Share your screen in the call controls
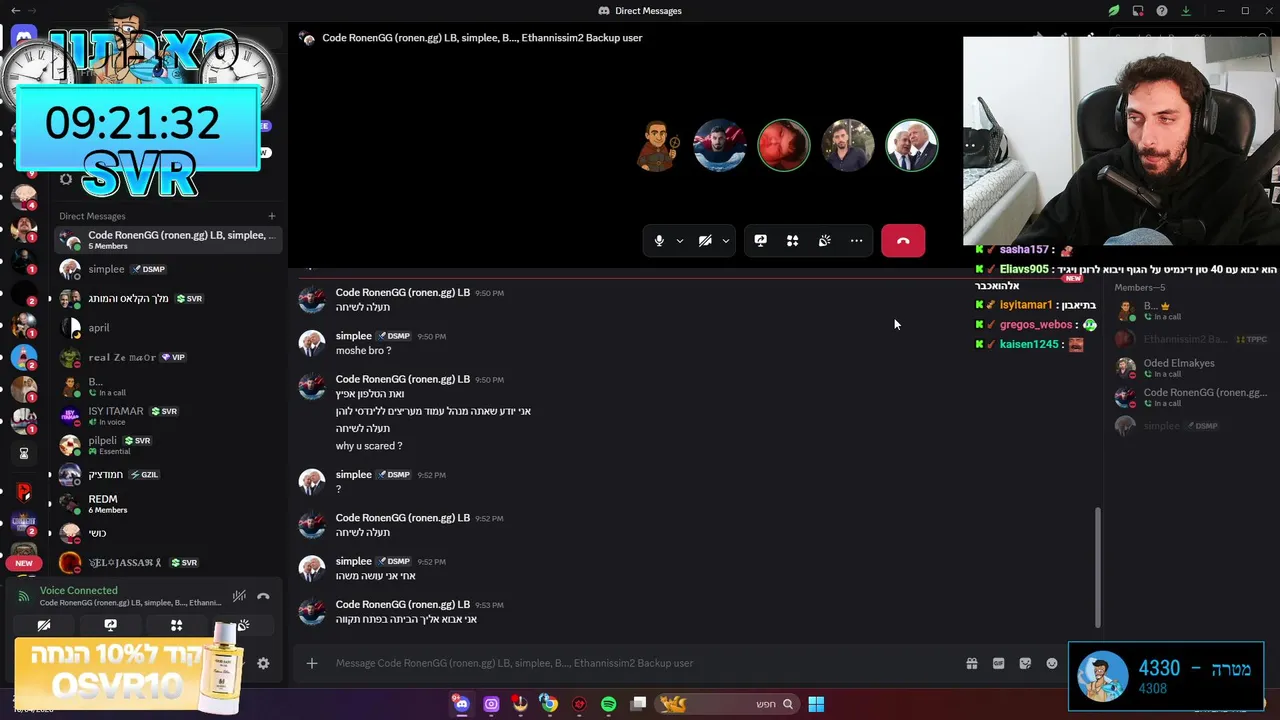The image size is (1280, 720). (x=760, y=241)
